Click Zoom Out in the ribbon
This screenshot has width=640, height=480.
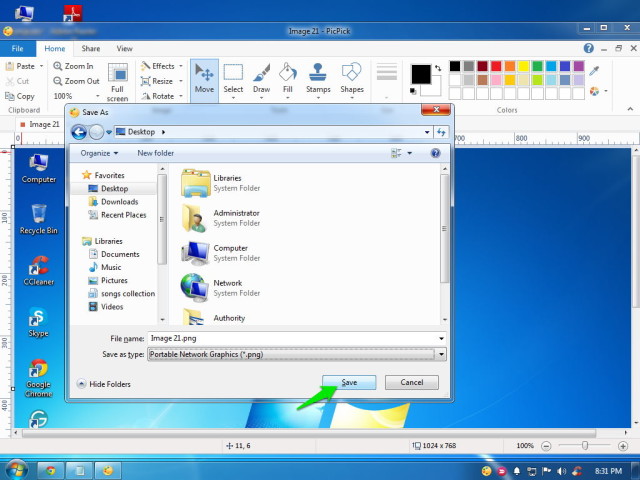click(x=76, y=81)
